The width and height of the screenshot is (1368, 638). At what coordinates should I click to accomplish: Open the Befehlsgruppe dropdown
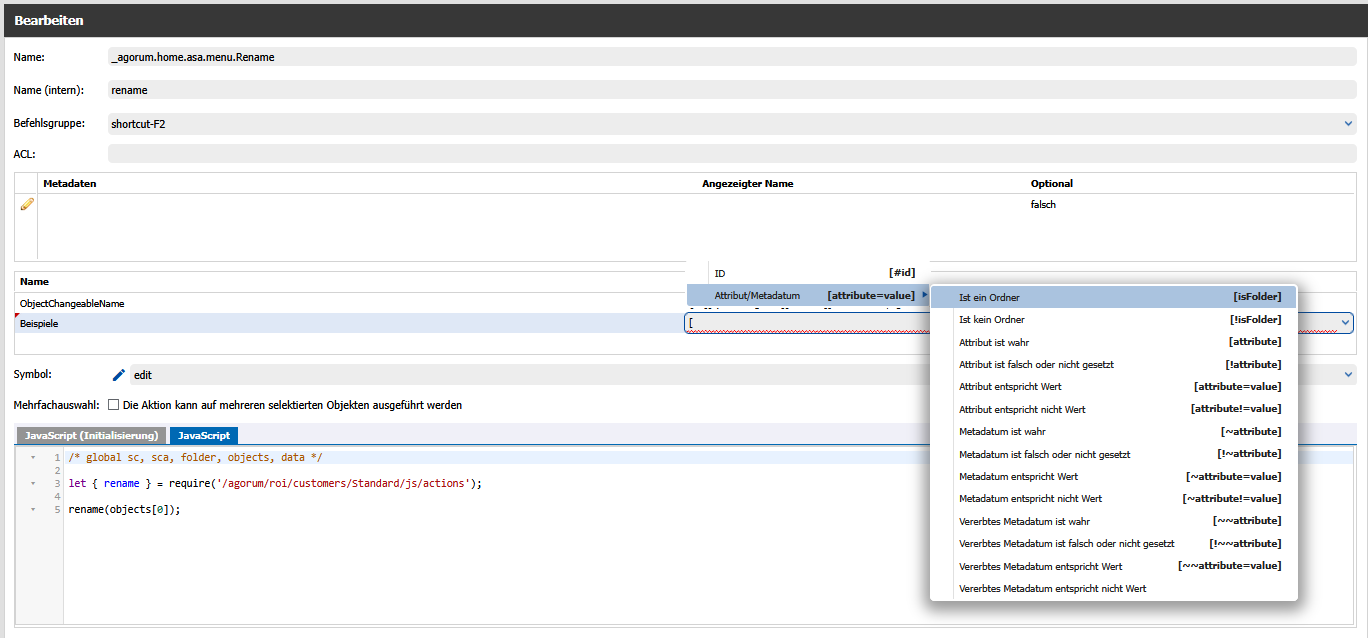1348,124
